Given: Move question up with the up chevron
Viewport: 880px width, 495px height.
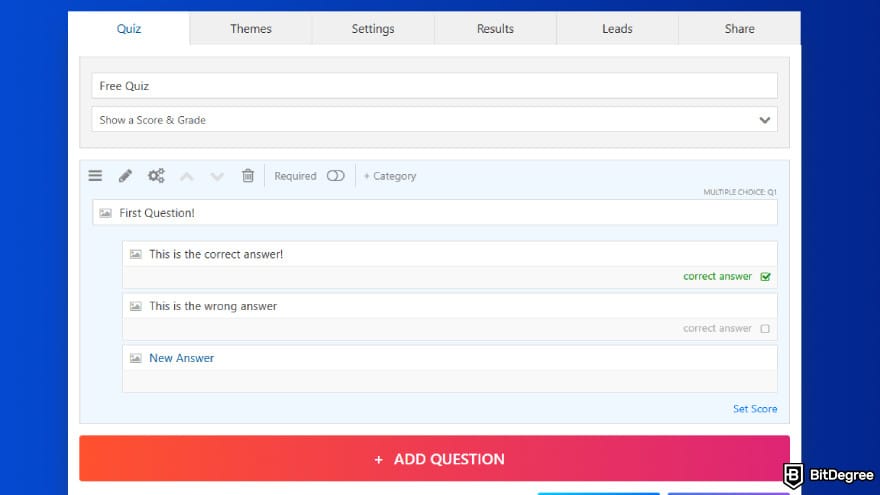Looking at the screenshot, I should pyautogui.click(x=186, y=176).
